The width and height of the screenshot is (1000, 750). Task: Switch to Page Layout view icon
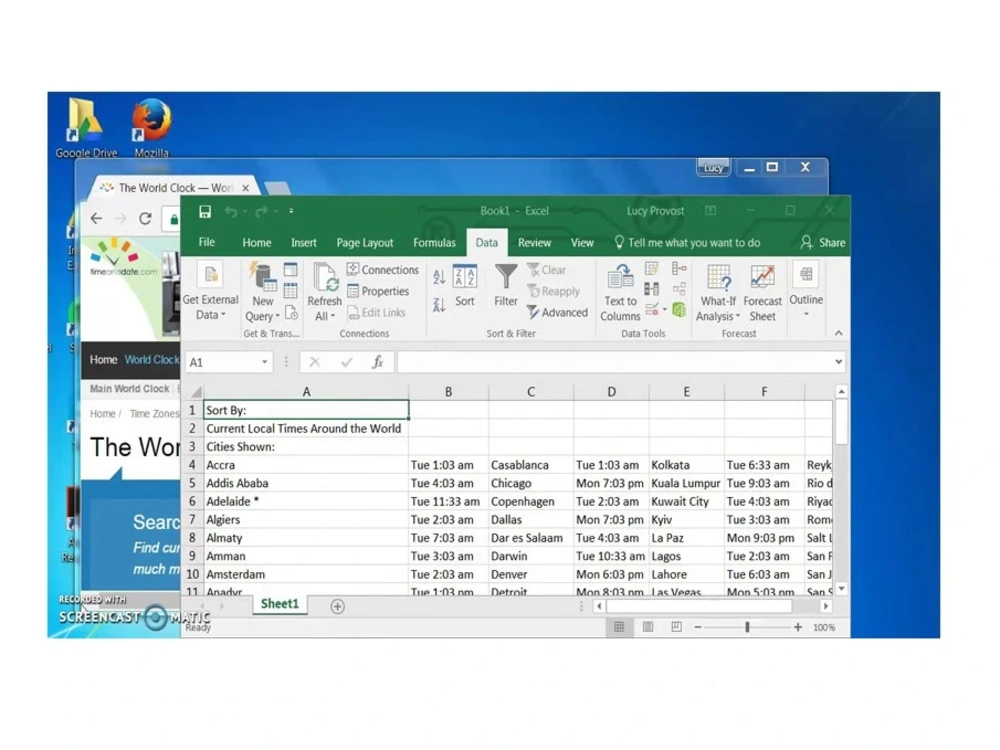coord(648,627)
